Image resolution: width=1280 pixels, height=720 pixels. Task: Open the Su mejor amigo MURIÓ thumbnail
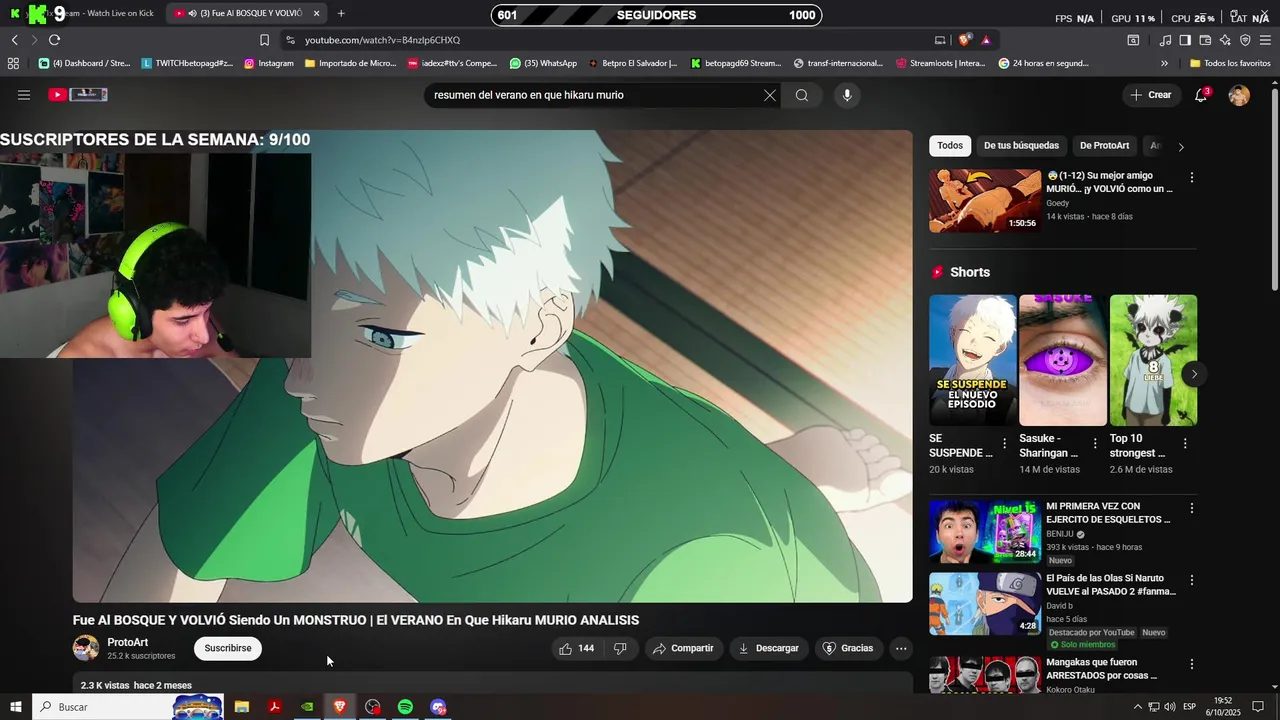[x=985, y=200]
